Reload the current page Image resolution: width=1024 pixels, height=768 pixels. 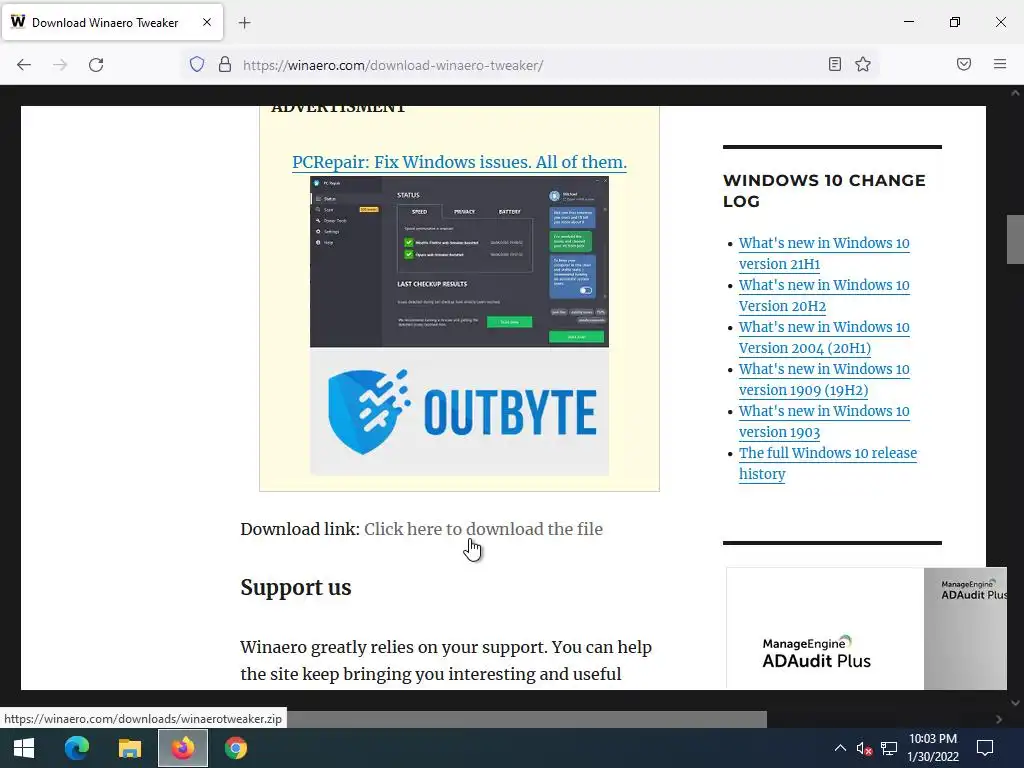96,64
